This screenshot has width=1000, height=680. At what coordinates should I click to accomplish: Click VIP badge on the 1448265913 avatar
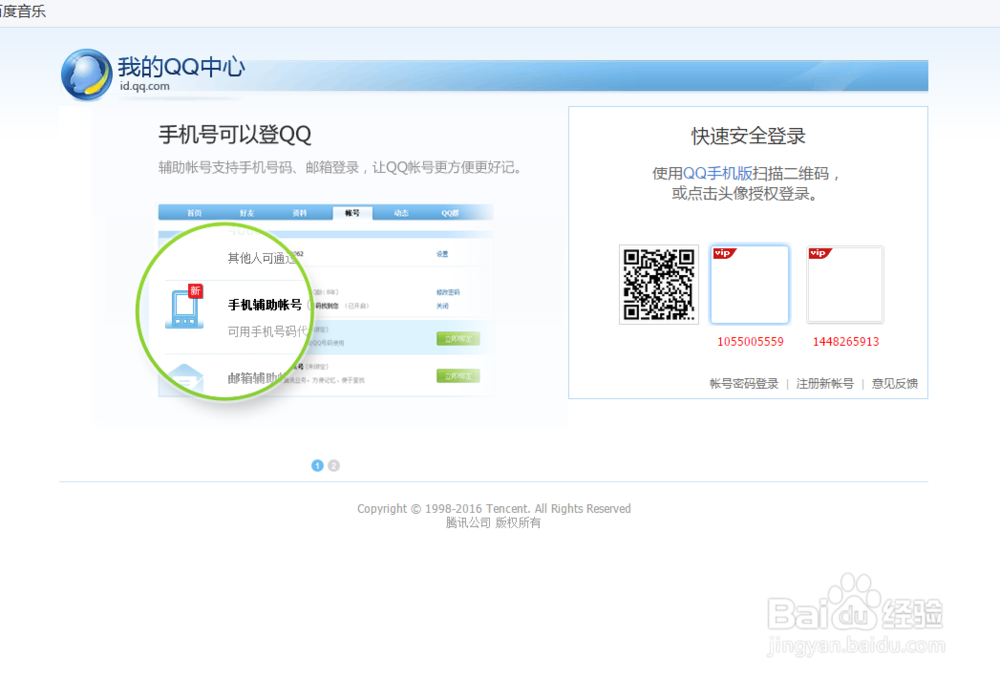click(820, 253)
